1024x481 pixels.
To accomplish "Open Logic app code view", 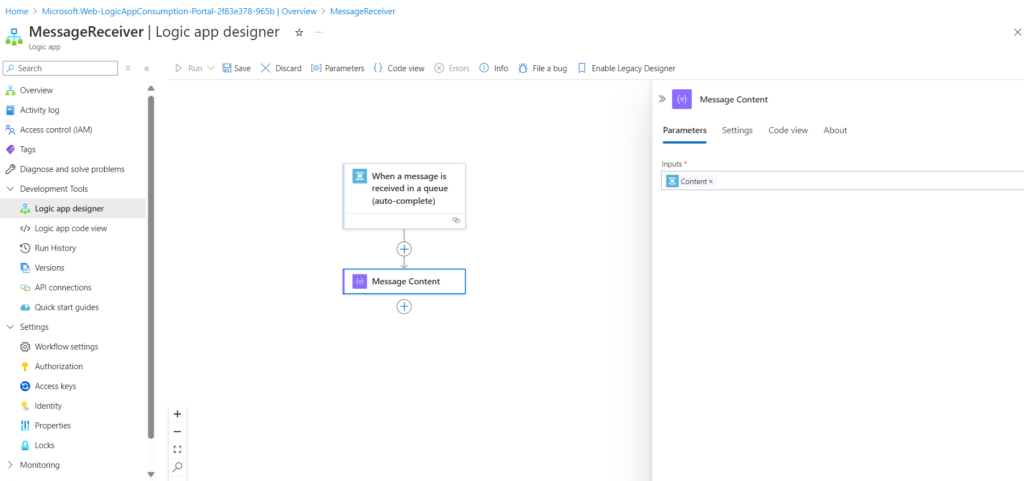I will [71, 228].
